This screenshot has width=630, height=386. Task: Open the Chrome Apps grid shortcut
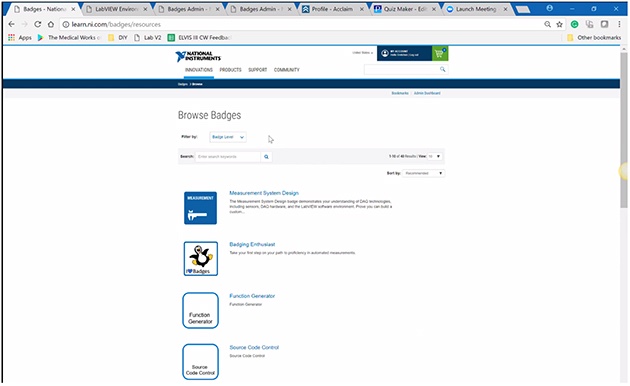click(x=11, y=37)
